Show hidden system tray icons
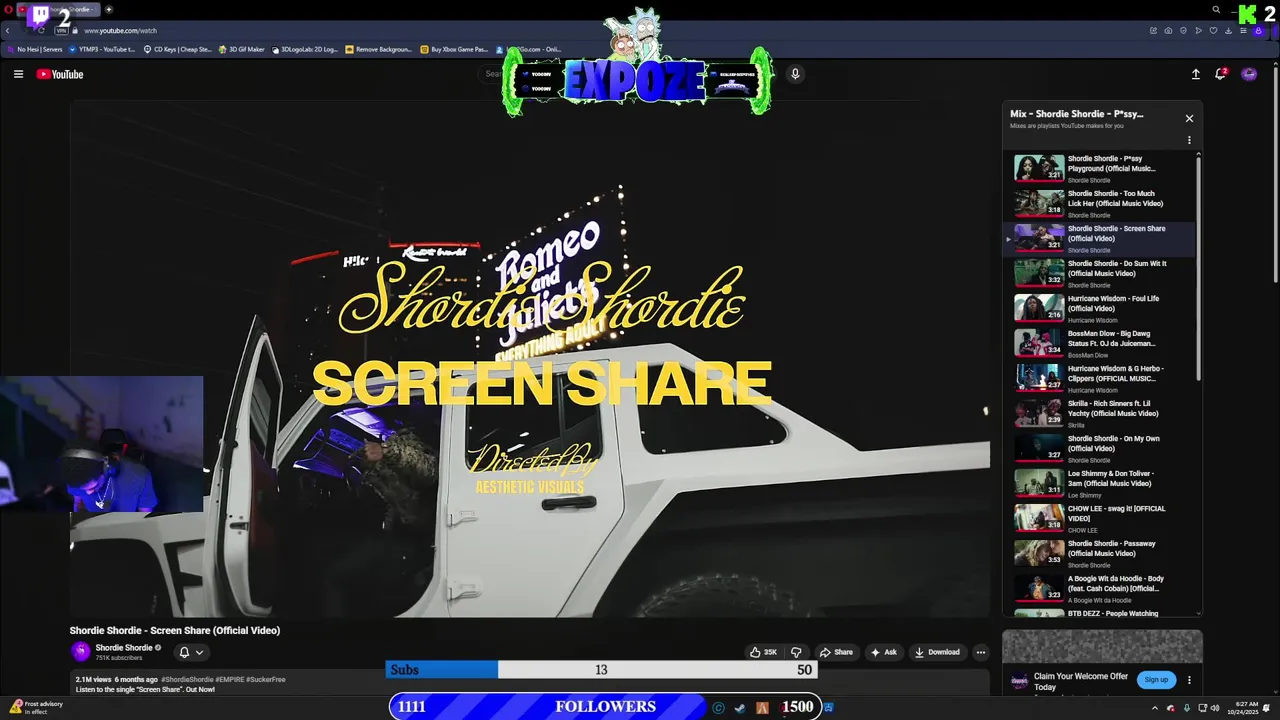Viewport: 1280px width, 720px height. [x=1155, y=708]
